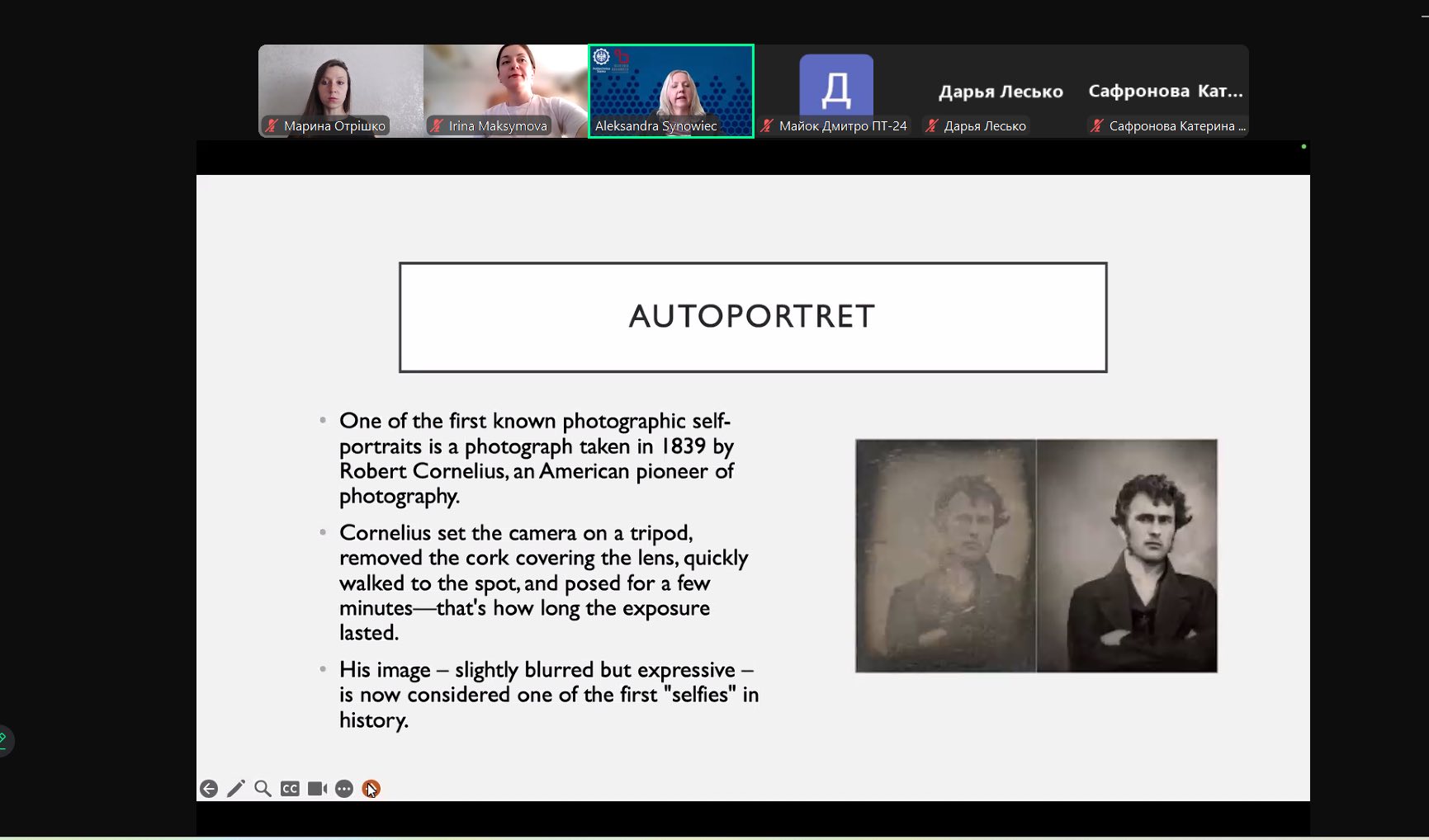Toggle the slideshow camera icon

click(317, 789)
